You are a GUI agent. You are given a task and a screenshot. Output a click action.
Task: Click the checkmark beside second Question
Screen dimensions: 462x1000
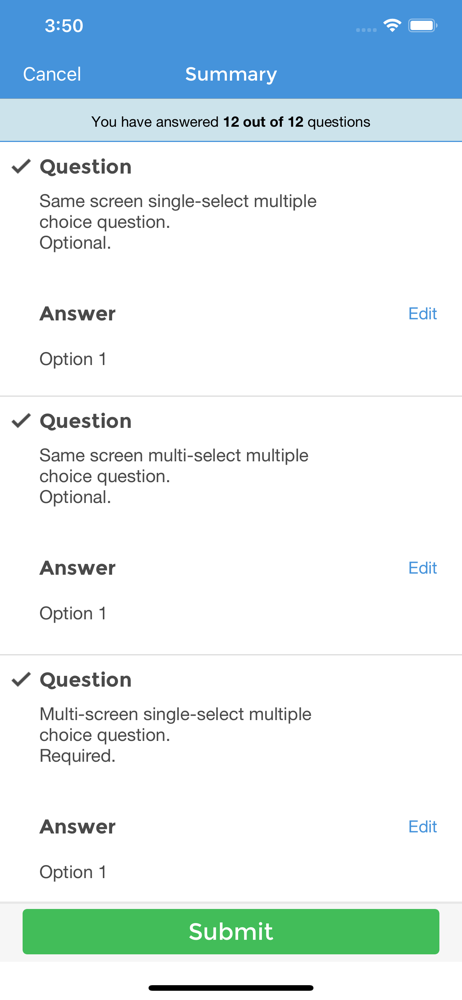(22, 420)
